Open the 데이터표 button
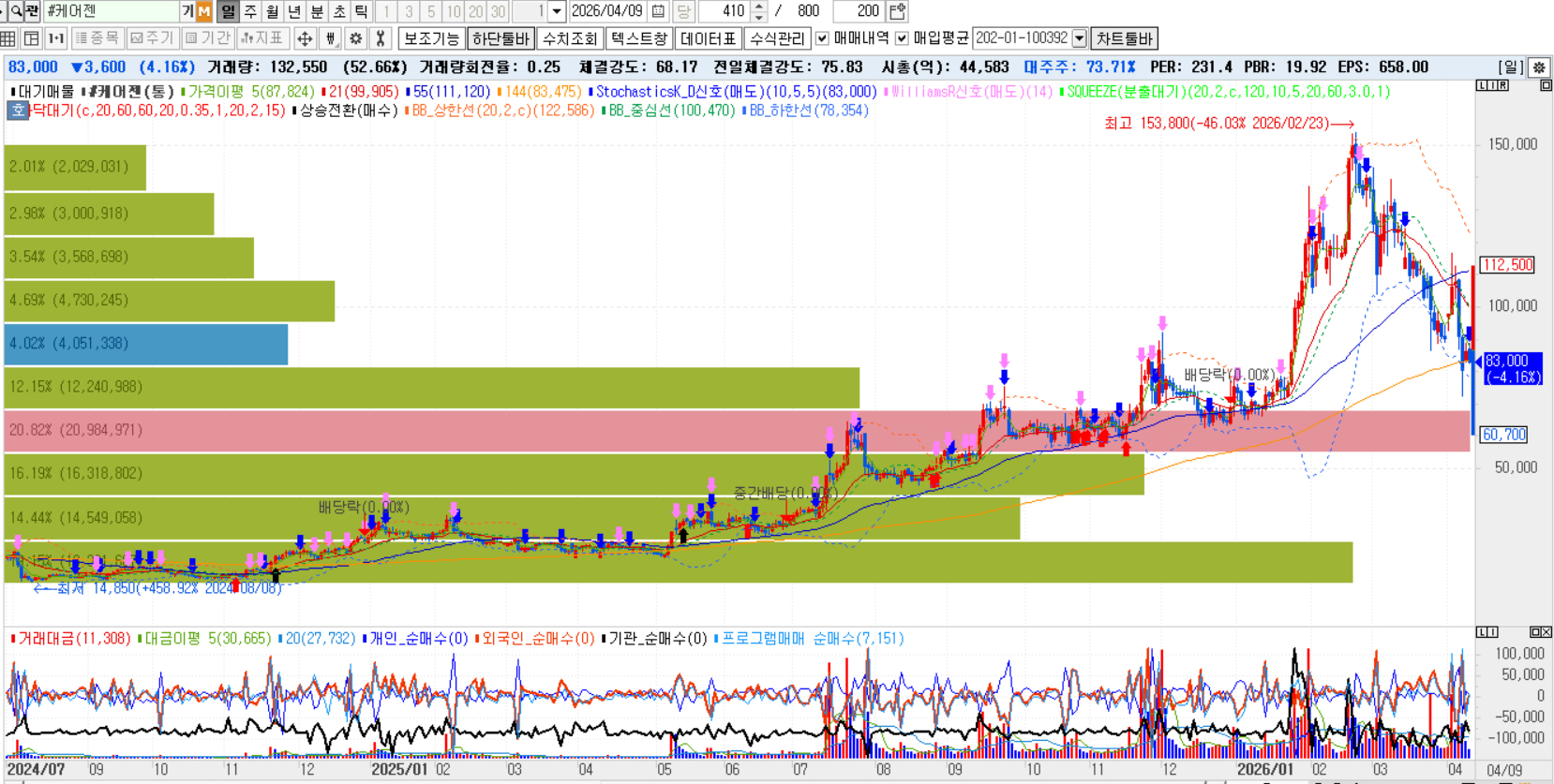 pos(709,38)
